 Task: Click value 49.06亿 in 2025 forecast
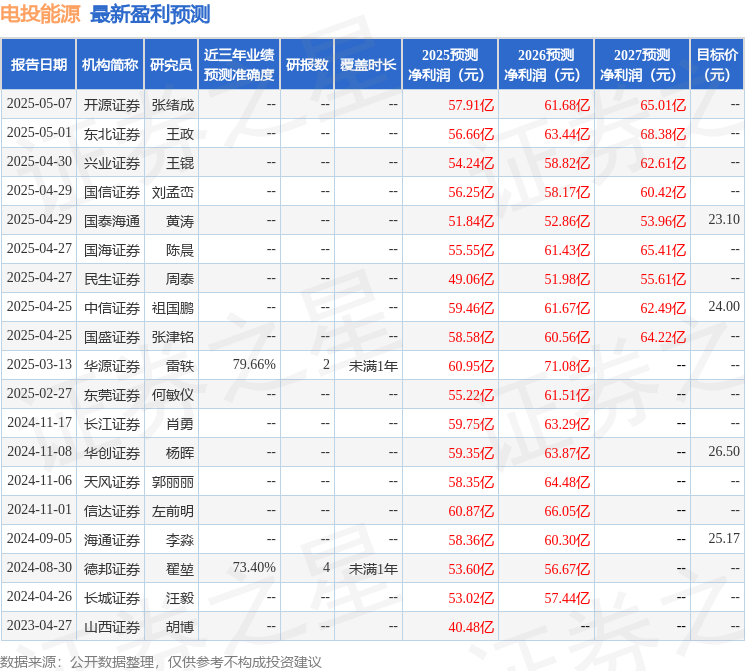coord(471,279)
